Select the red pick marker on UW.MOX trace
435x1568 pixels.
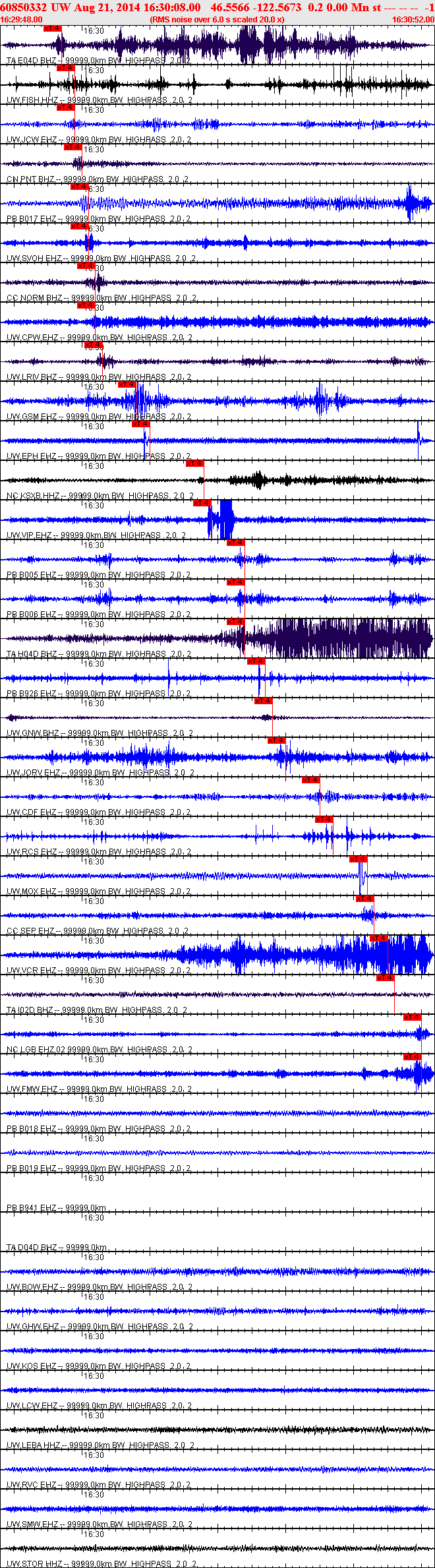pyautogui.click(x=359, y=859)
